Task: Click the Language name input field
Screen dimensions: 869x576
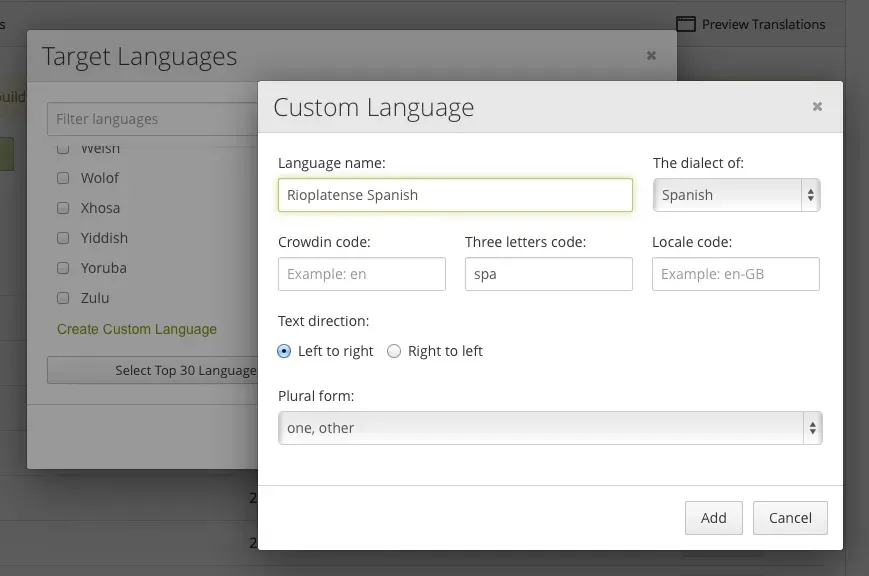Action: pyautogui.click(x=455, y=195)
